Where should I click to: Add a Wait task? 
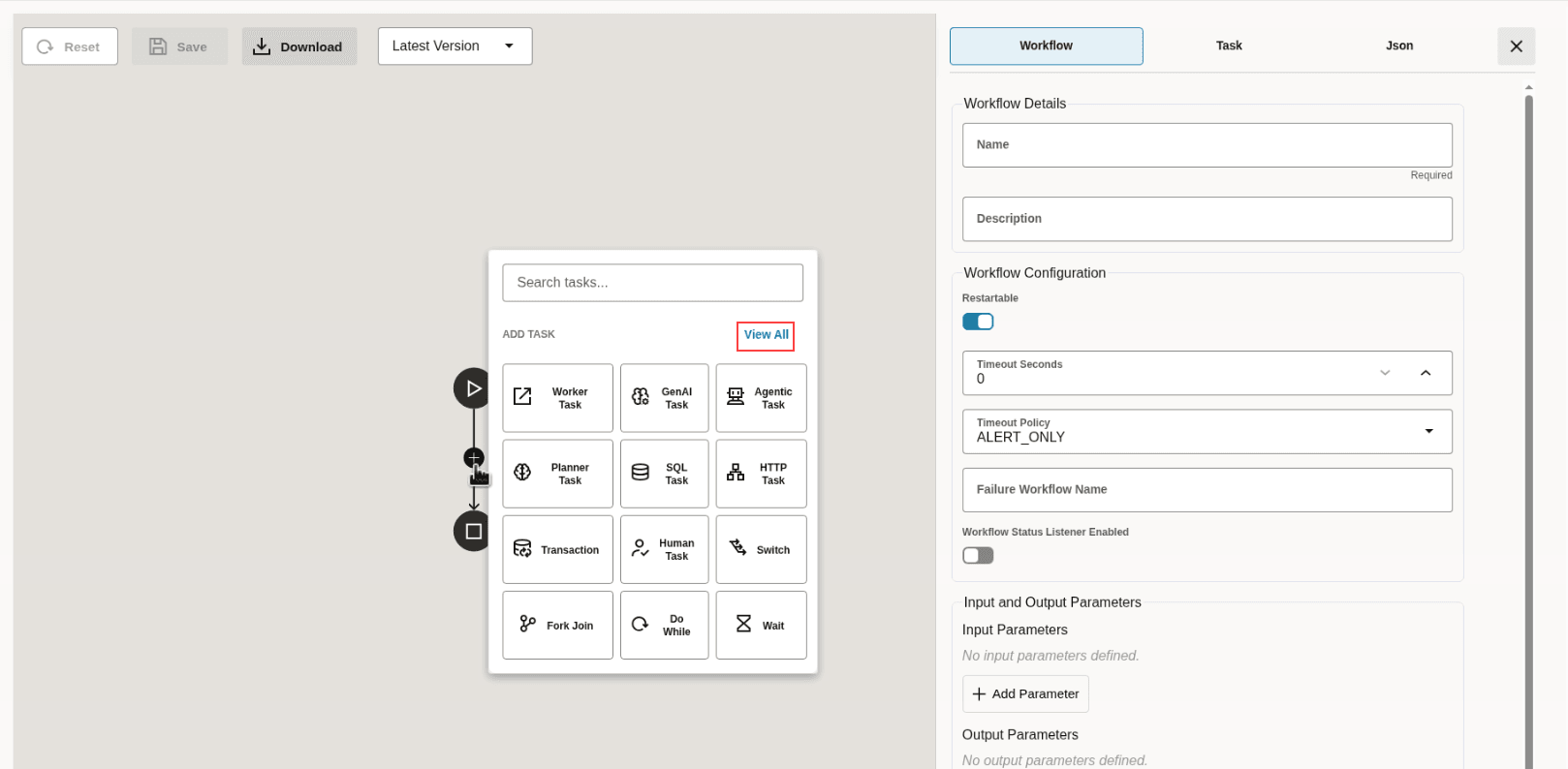(x=761, y=625)
